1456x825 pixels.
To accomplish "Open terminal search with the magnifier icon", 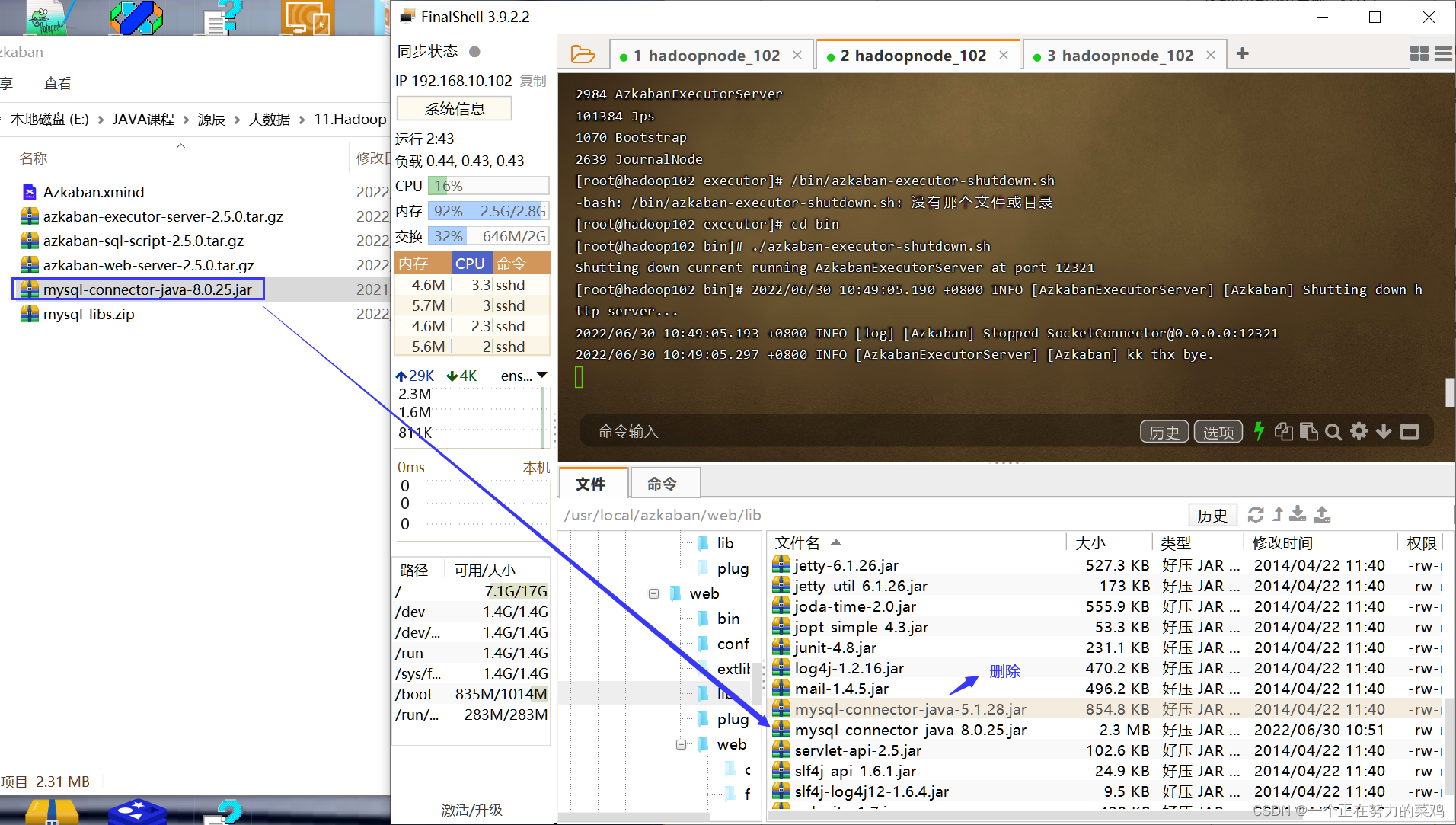I will click(1333, 431).
